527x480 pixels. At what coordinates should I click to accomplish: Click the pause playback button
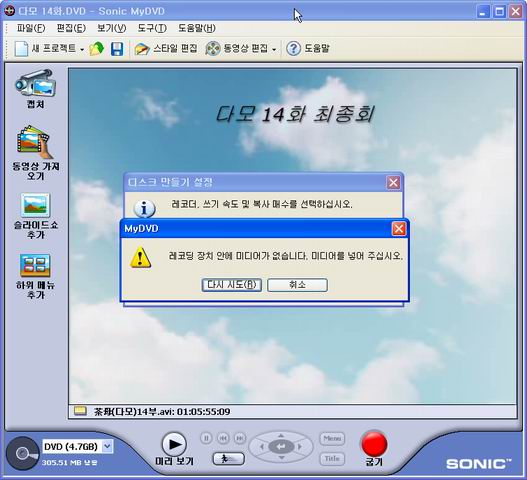coord(206,438)
